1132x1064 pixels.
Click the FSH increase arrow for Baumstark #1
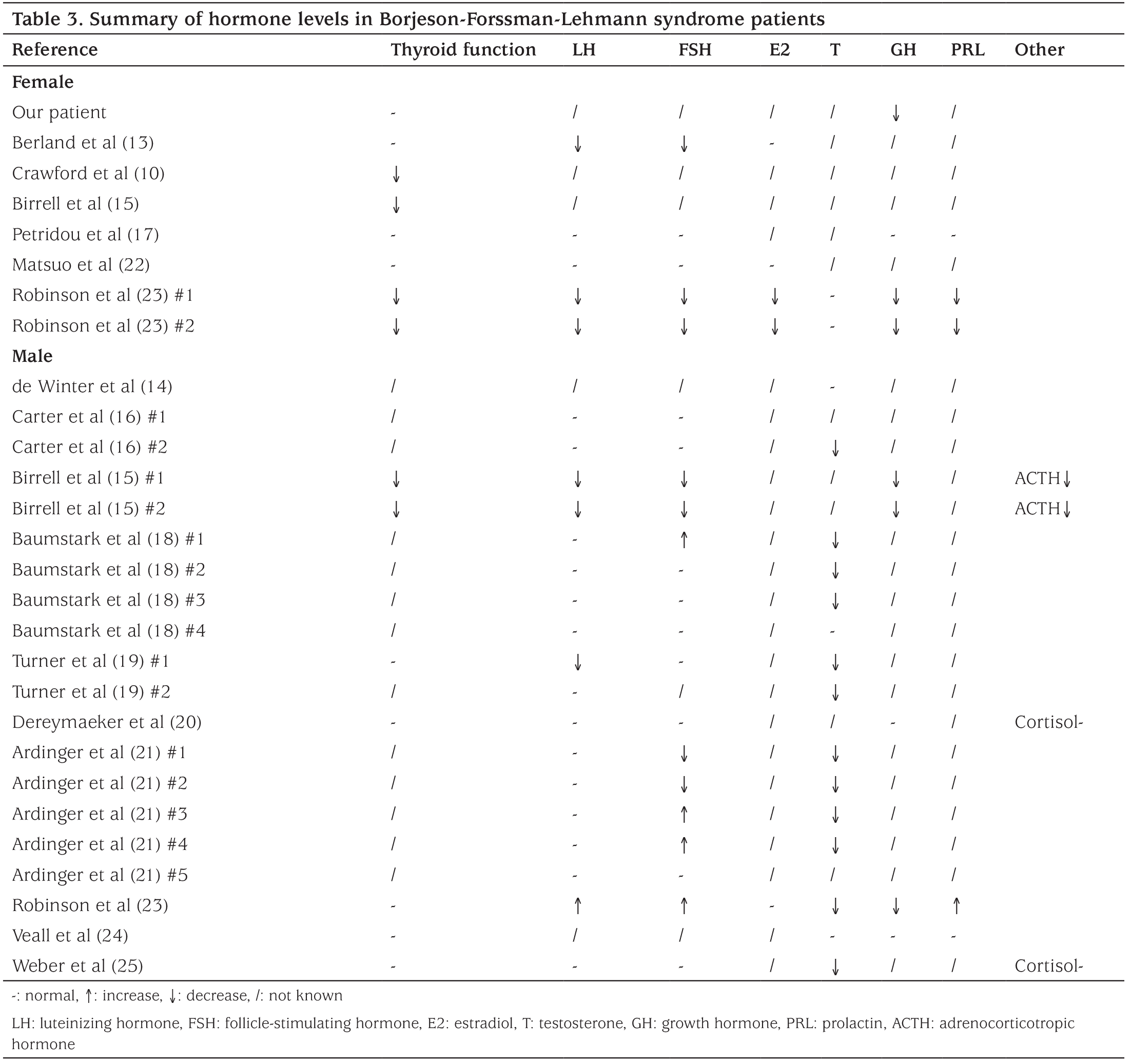684,539
